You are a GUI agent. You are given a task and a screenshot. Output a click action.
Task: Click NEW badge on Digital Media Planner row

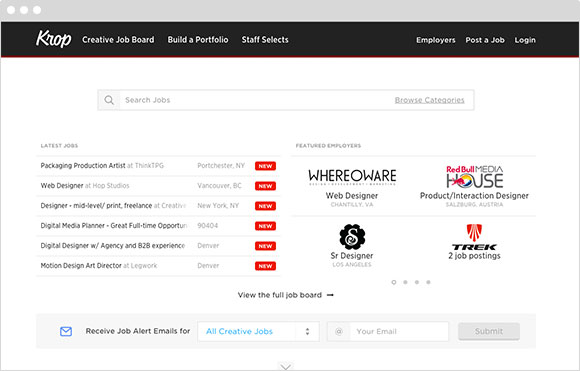[x=265, y=226]
